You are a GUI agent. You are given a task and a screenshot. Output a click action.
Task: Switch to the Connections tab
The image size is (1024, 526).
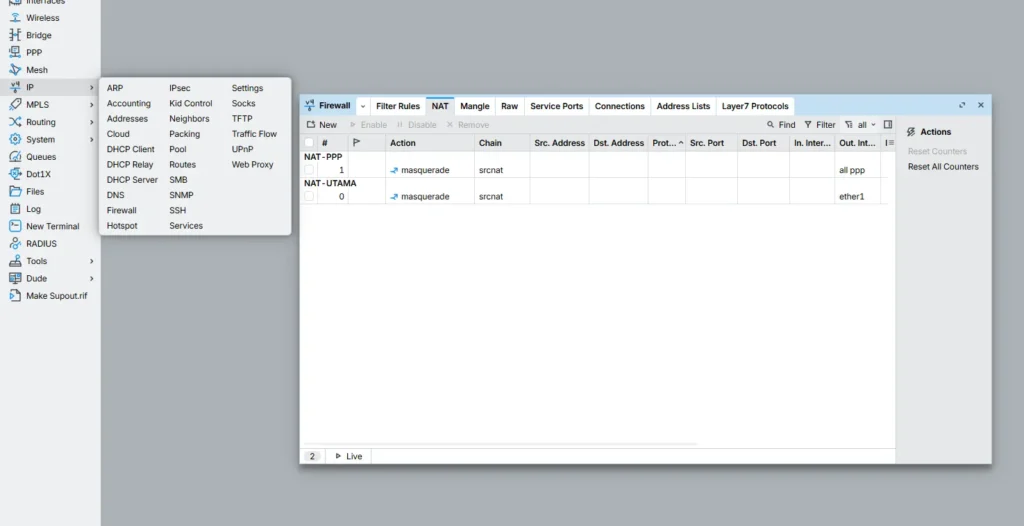click(x=619, y=106)
